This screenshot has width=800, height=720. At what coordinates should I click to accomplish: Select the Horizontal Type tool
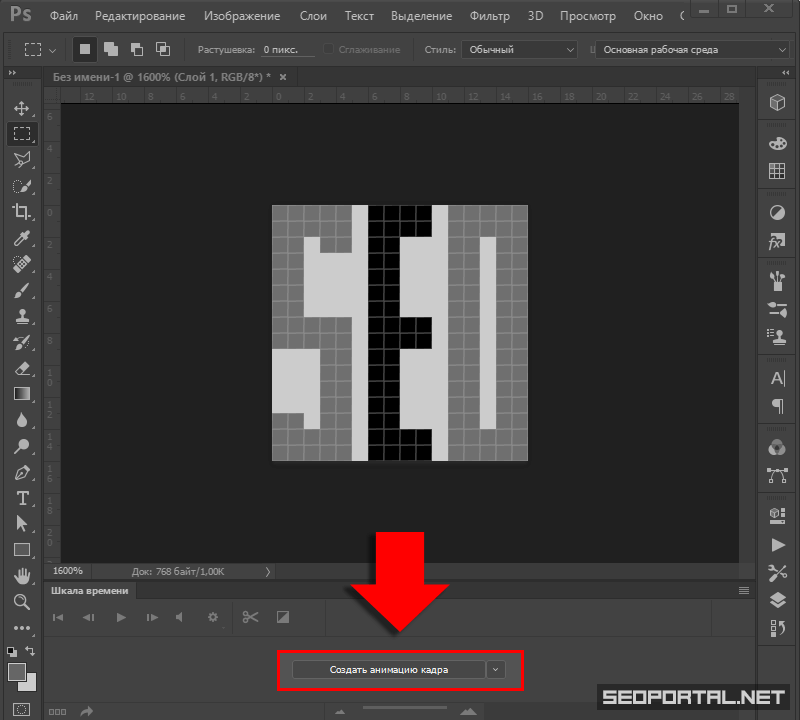click(x=22, y=497)
